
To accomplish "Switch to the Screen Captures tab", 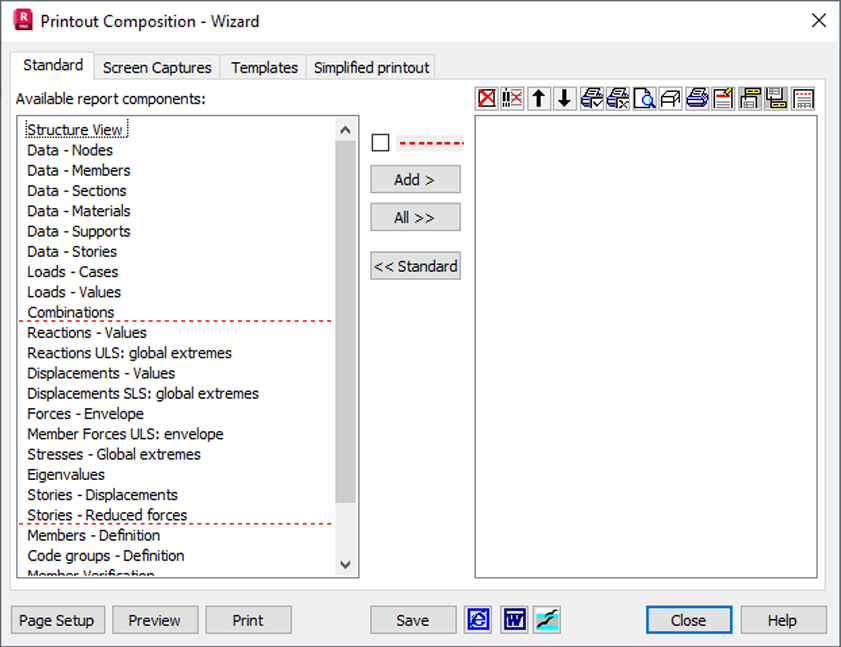I will pyautogui.click(x=156, y=67).
